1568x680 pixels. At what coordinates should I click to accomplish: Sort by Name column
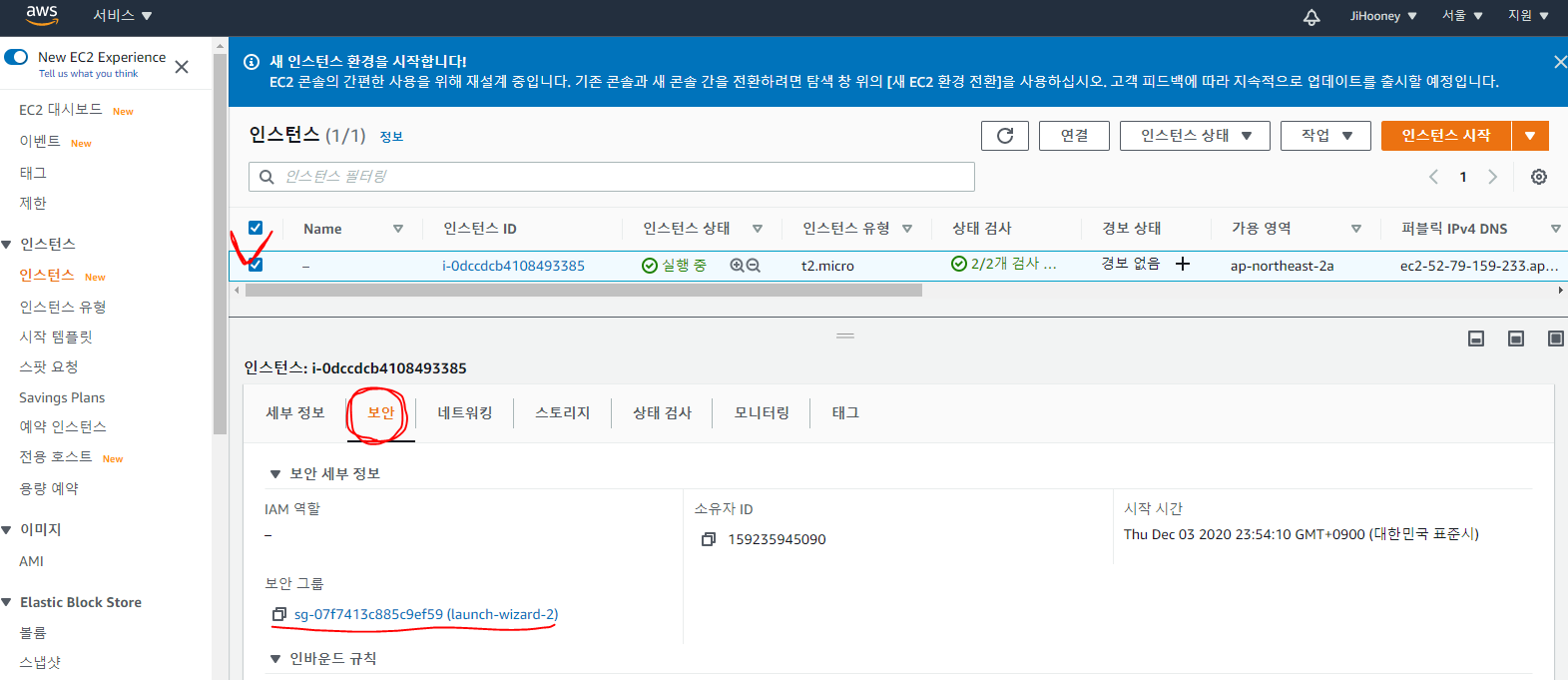point(398,229)
